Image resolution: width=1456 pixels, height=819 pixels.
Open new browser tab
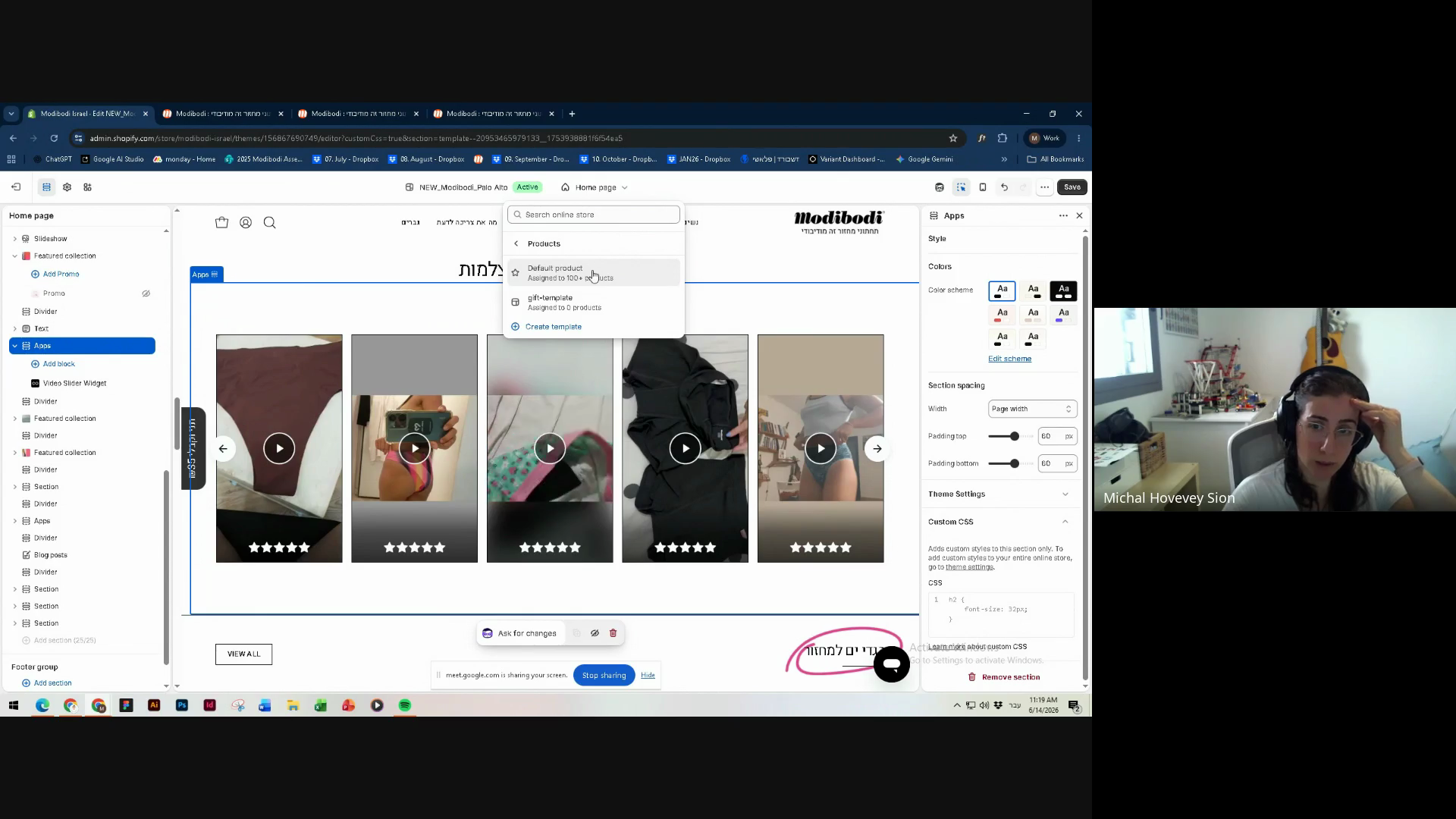click(x=572, y=114)
